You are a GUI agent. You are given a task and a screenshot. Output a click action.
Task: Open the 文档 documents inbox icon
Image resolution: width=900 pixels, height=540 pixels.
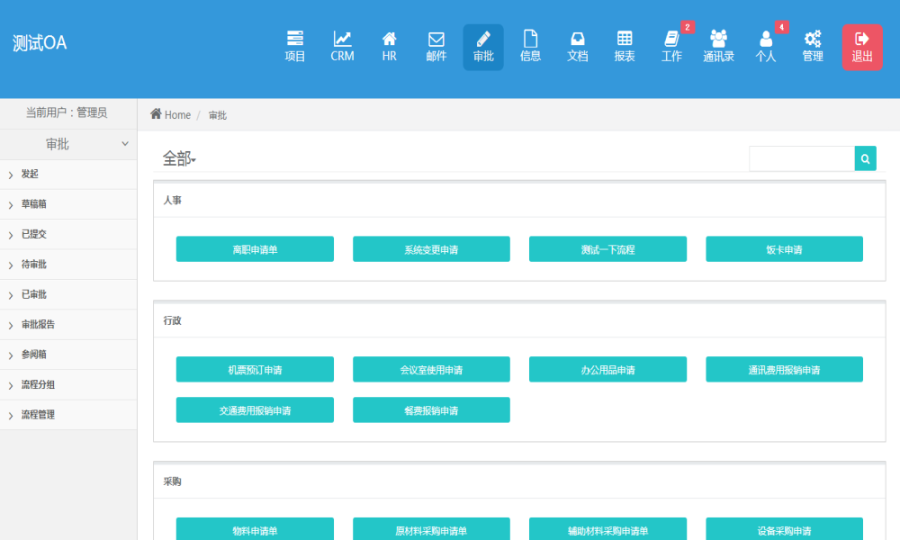(x=577, y=46)
